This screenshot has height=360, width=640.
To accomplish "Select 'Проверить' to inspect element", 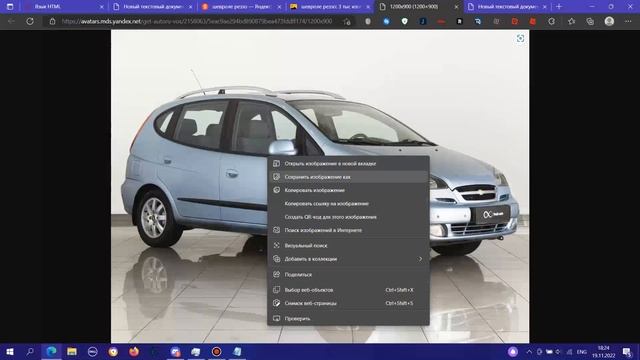I will pyautogui.click(x=348, y=319).
